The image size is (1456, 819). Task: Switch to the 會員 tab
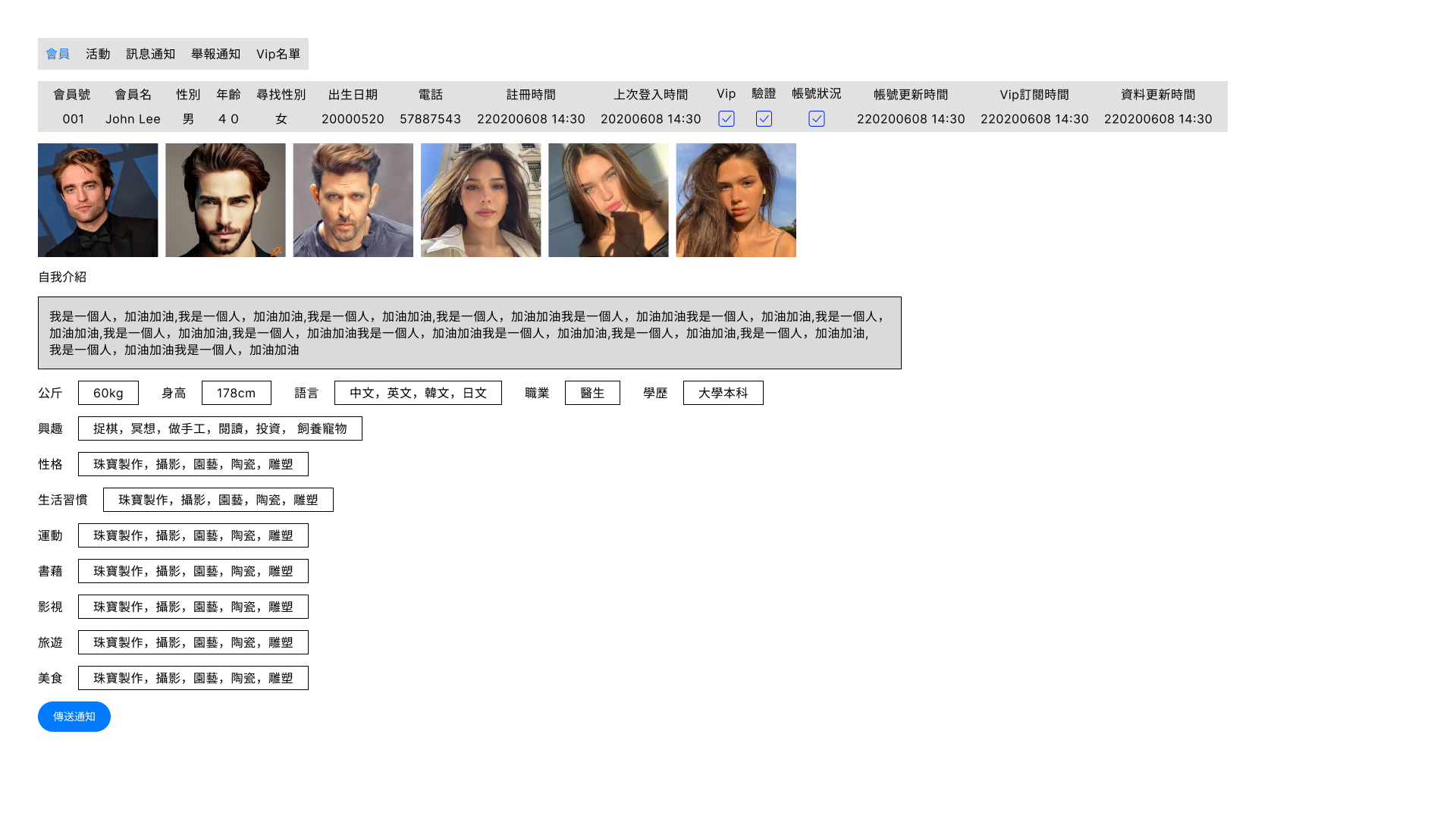(x=58, y=54)
